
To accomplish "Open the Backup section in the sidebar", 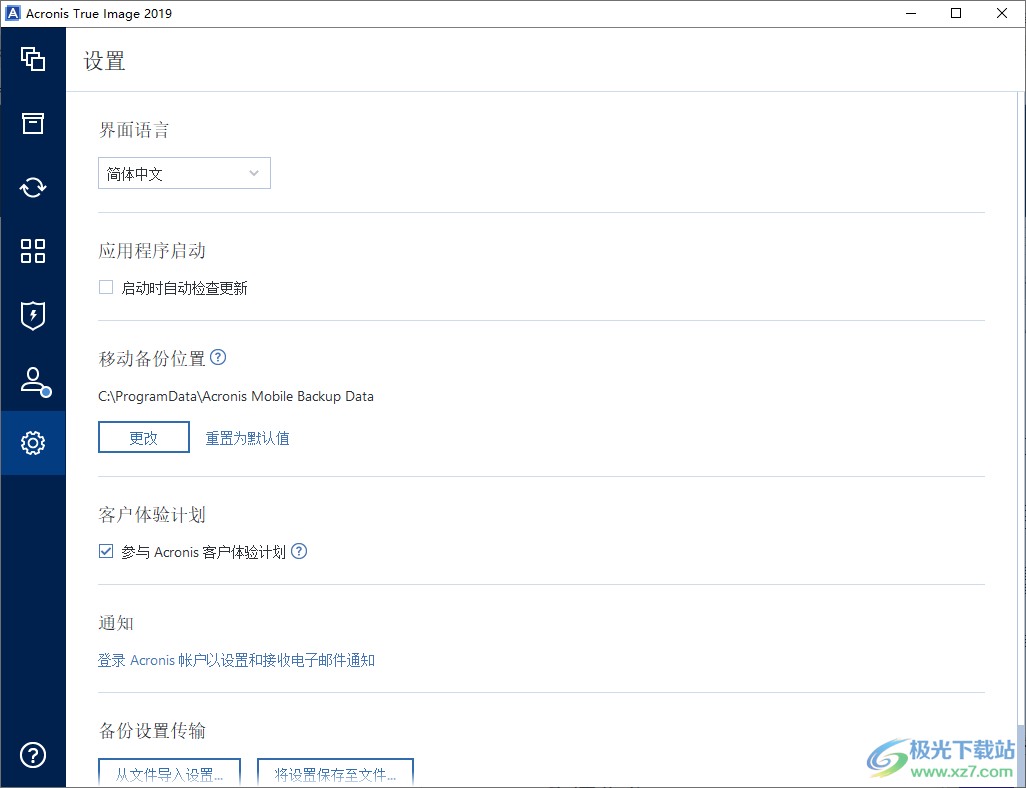I will coord(33,59).
